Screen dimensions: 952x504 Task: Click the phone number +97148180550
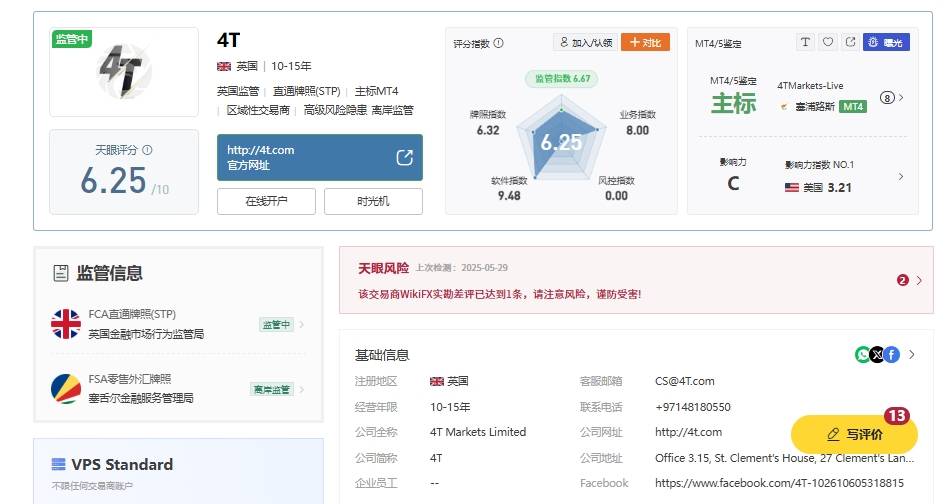point(693,407)
